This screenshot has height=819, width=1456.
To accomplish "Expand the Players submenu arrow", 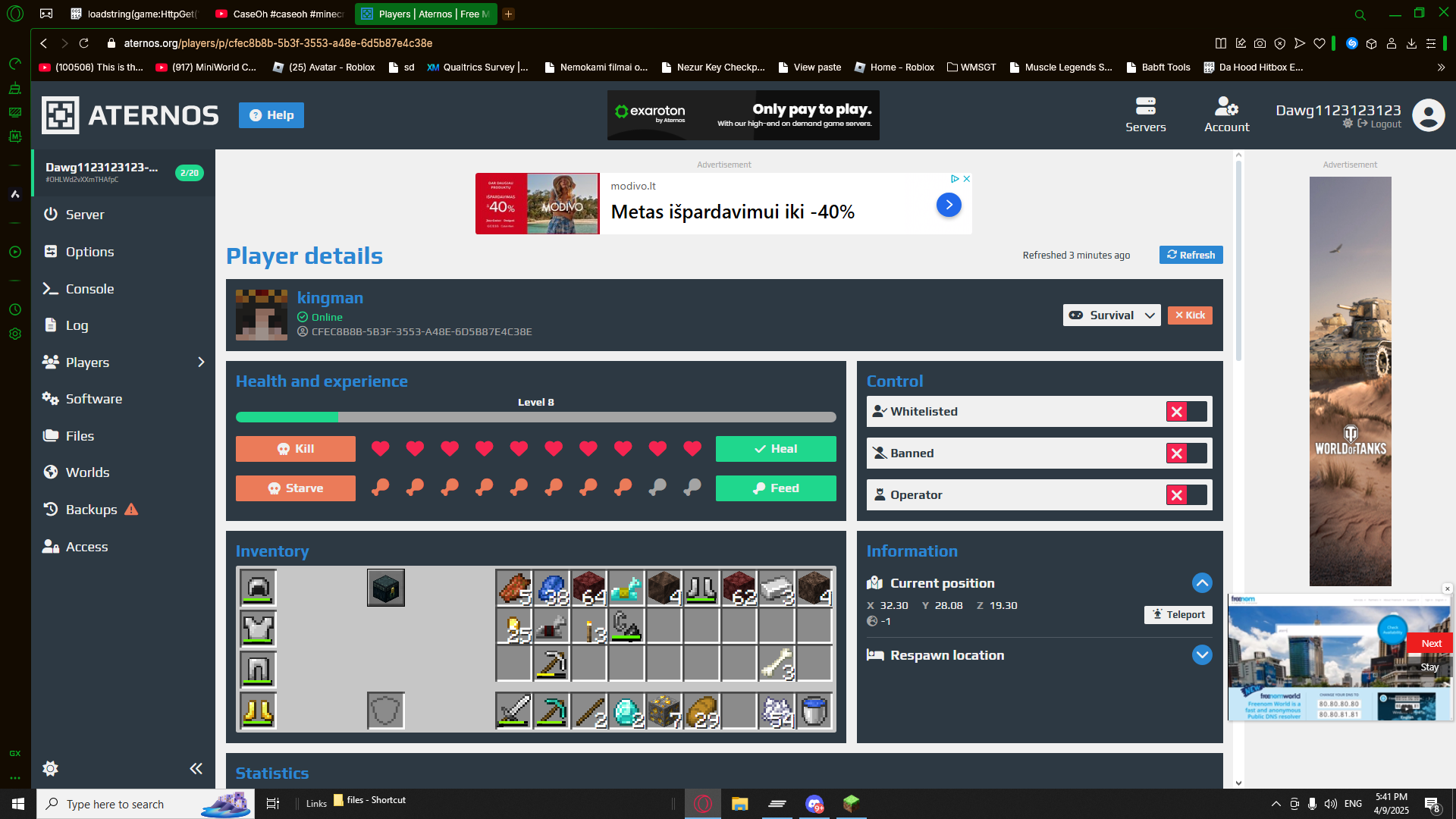I will point(201,362).
